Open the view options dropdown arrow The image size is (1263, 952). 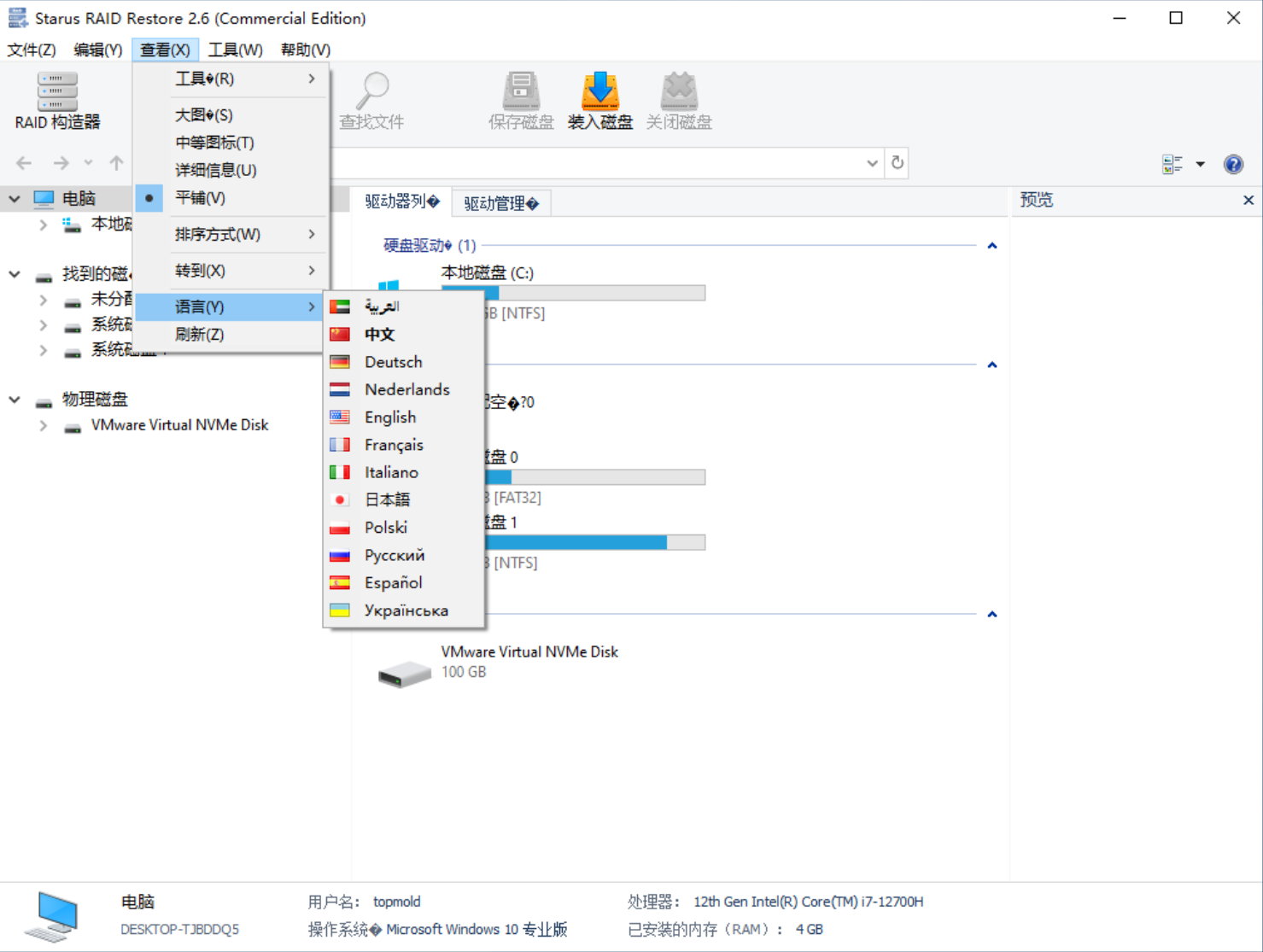1200,164
